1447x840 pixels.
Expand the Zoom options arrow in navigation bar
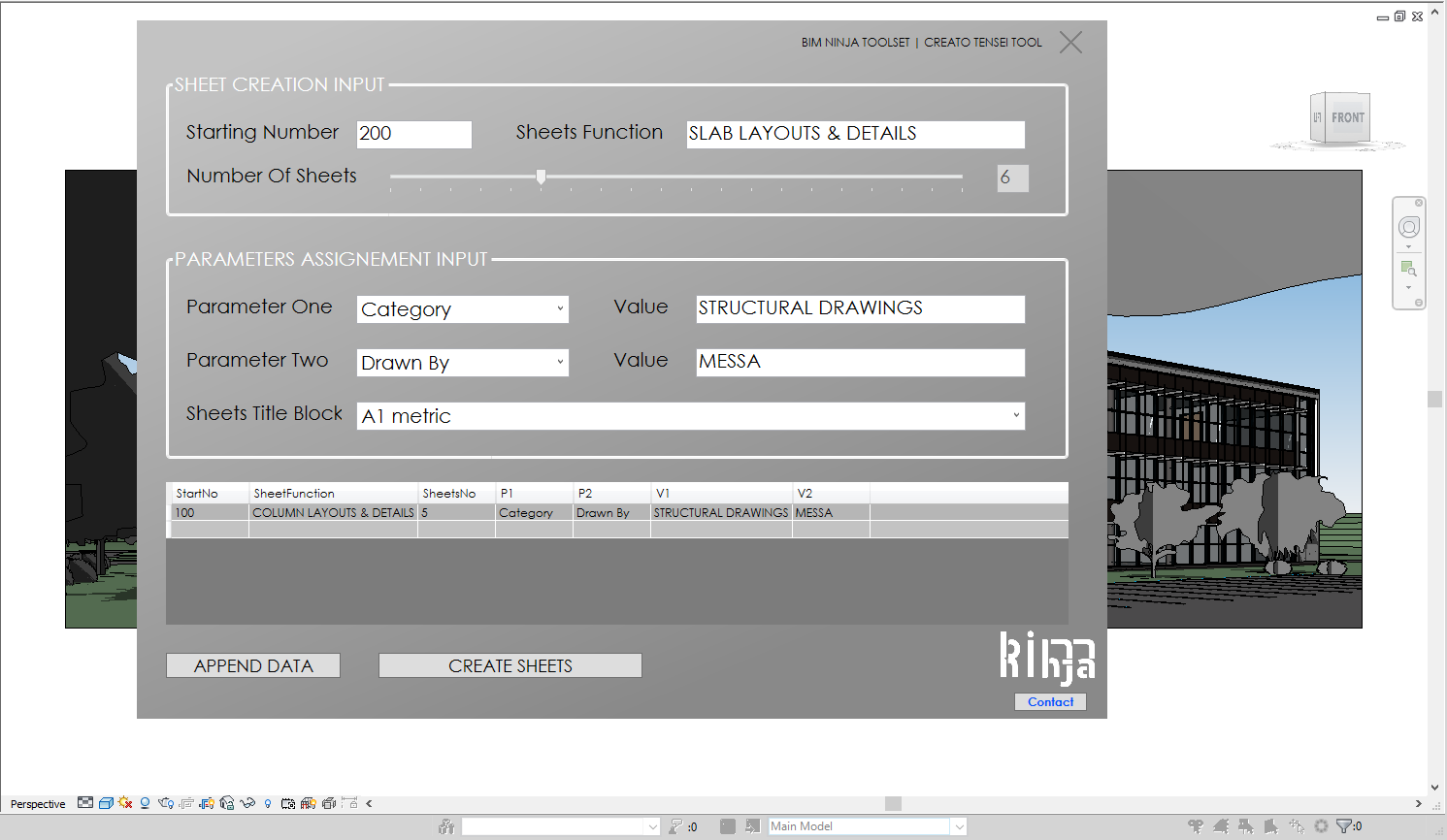point(1409,287)
